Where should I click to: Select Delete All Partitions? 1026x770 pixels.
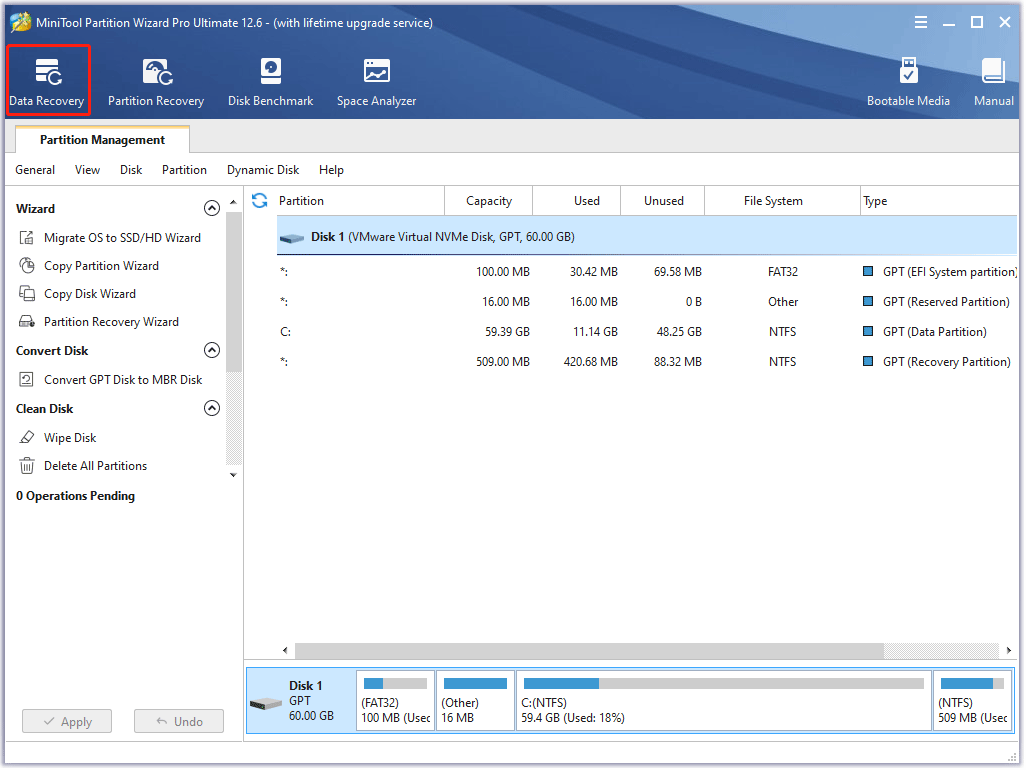101,465
